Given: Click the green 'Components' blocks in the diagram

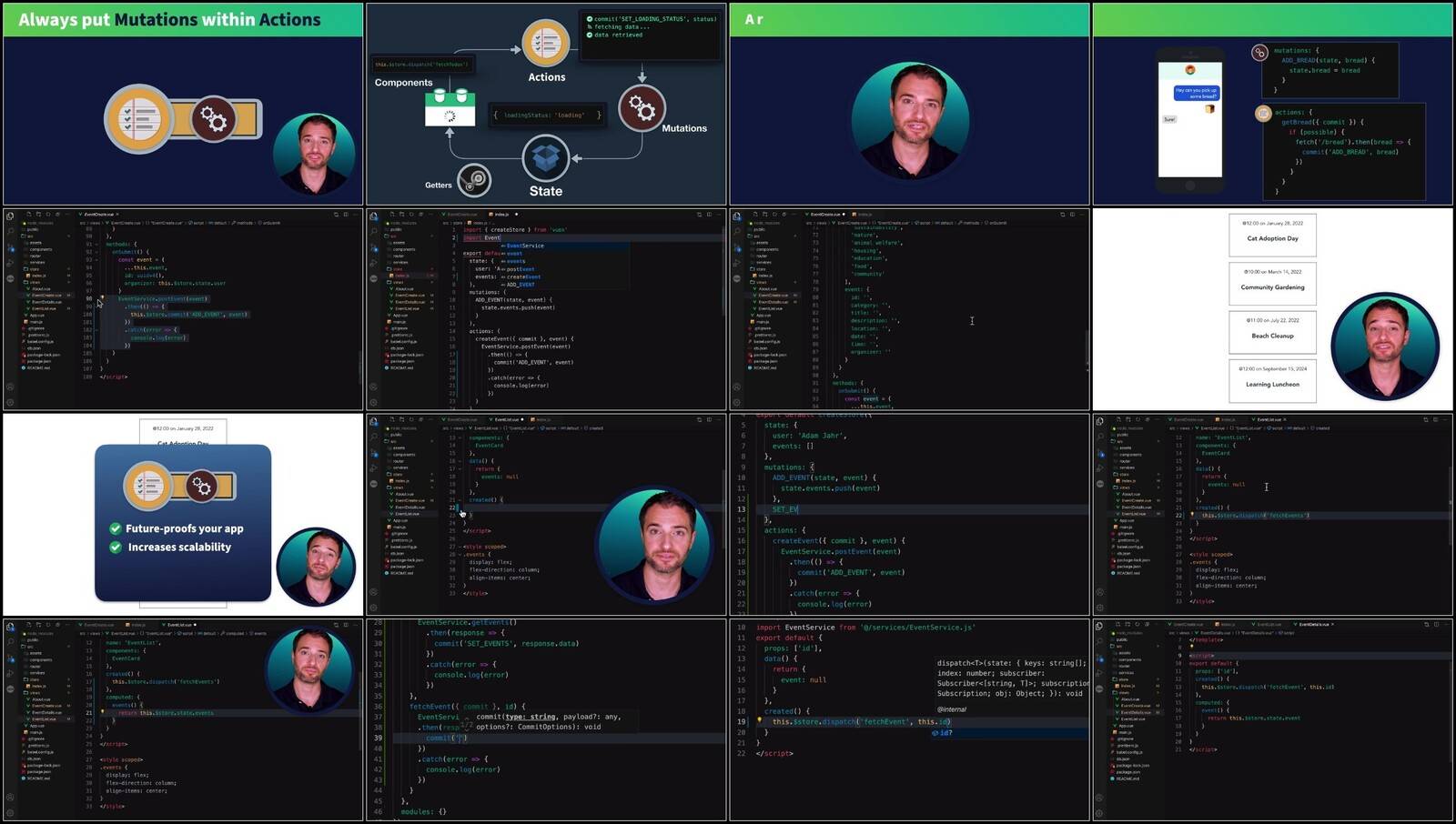Looking at the screenshot, I should click(x=450, y=106).
